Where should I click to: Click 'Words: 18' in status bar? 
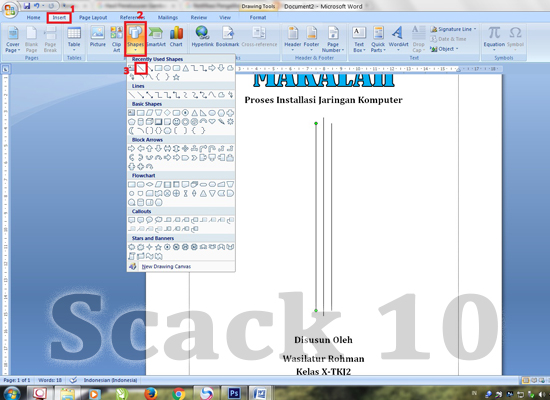50,380
